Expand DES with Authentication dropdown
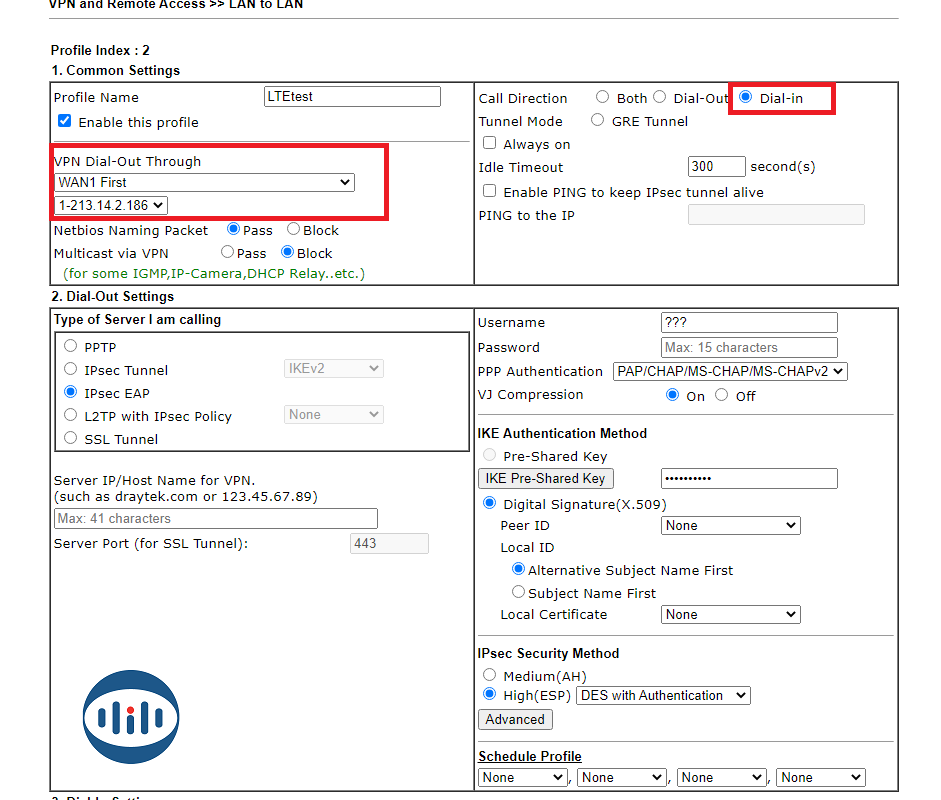The image size is (941, 800). [x=663, y=695]
